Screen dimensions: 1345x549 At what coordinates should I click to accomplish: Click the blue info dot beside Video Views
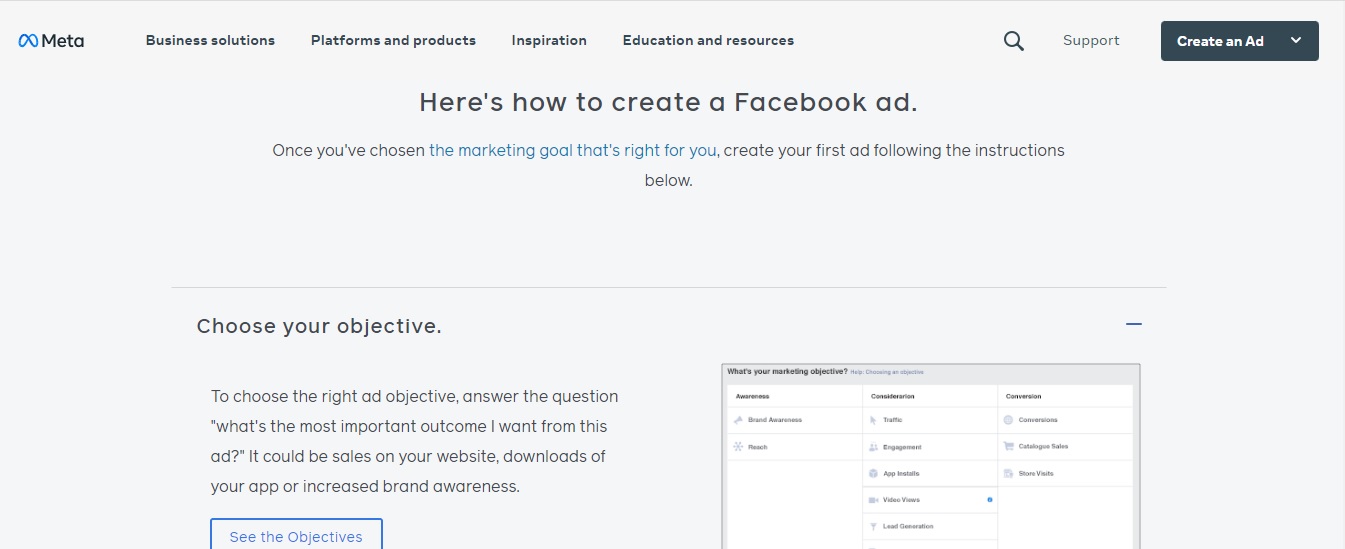pyautogui.click(x=990, y=499)
